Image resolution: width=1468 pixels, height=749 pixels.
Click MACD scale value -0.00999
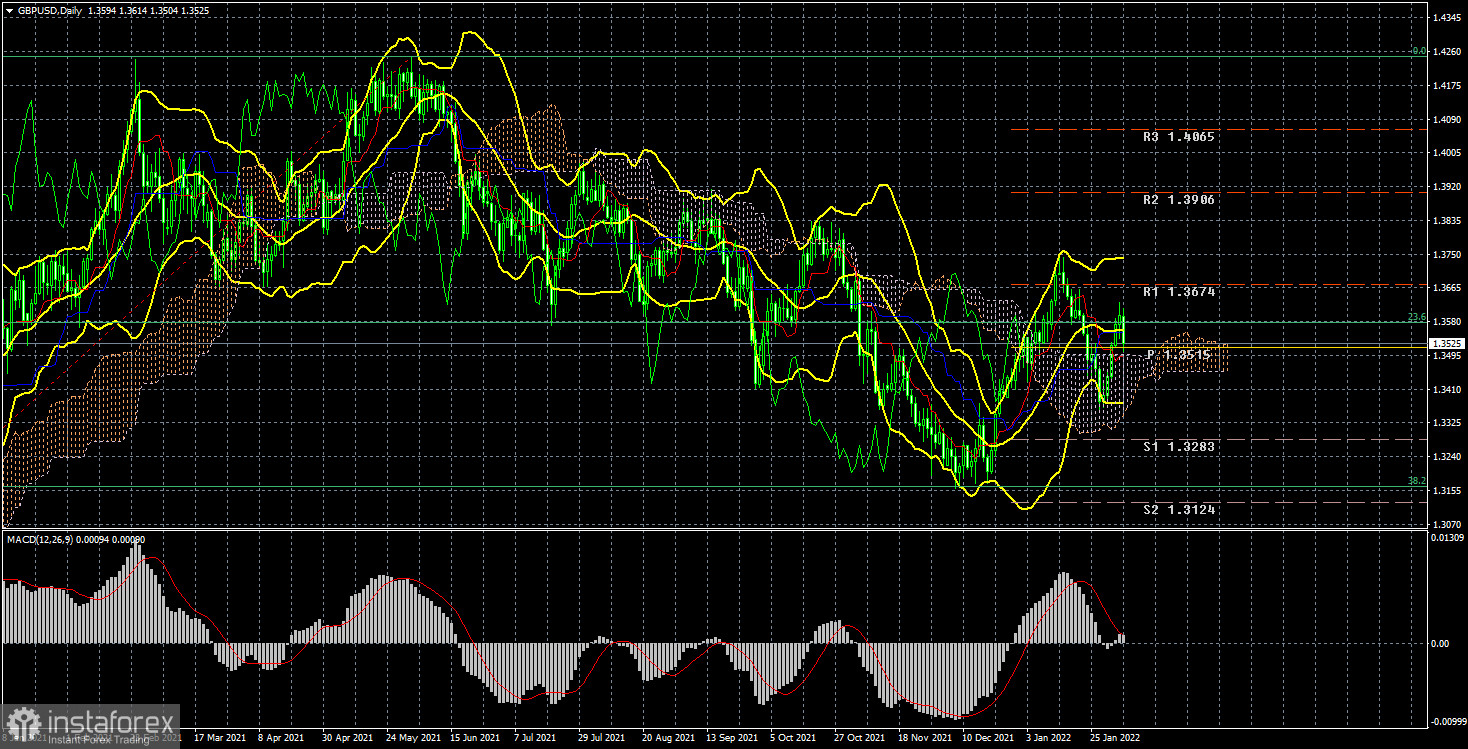[x=1448, y=720]
